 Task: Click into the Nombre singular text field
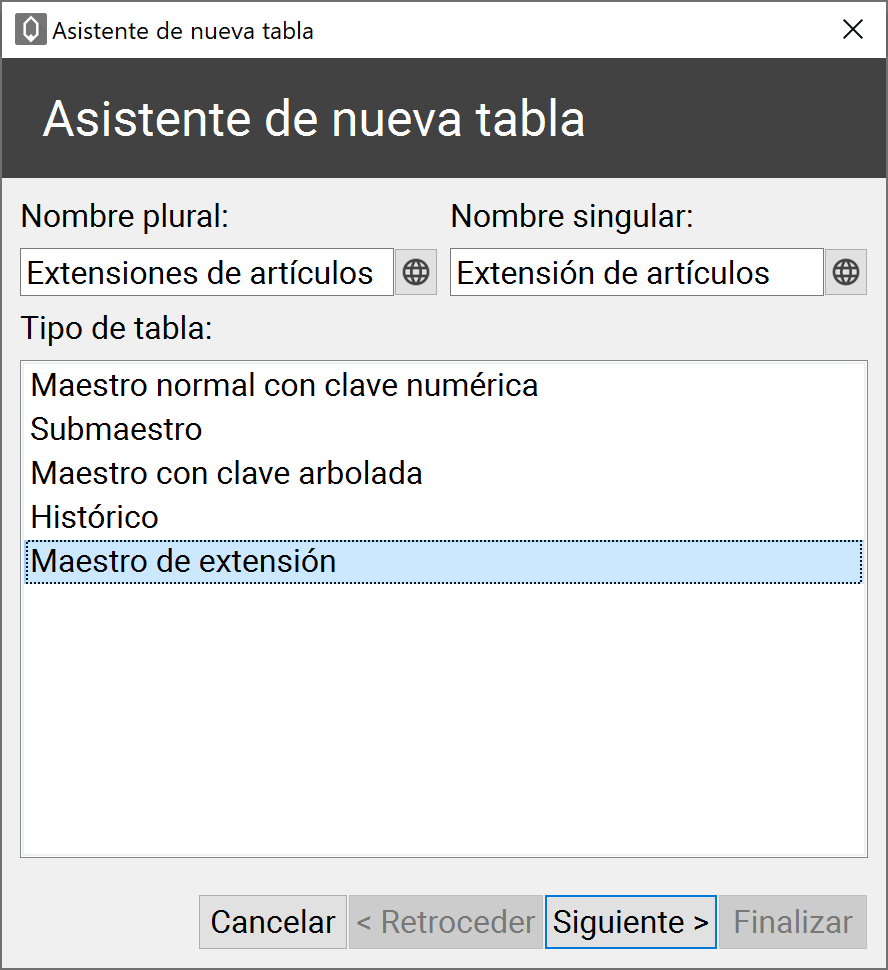636,273
